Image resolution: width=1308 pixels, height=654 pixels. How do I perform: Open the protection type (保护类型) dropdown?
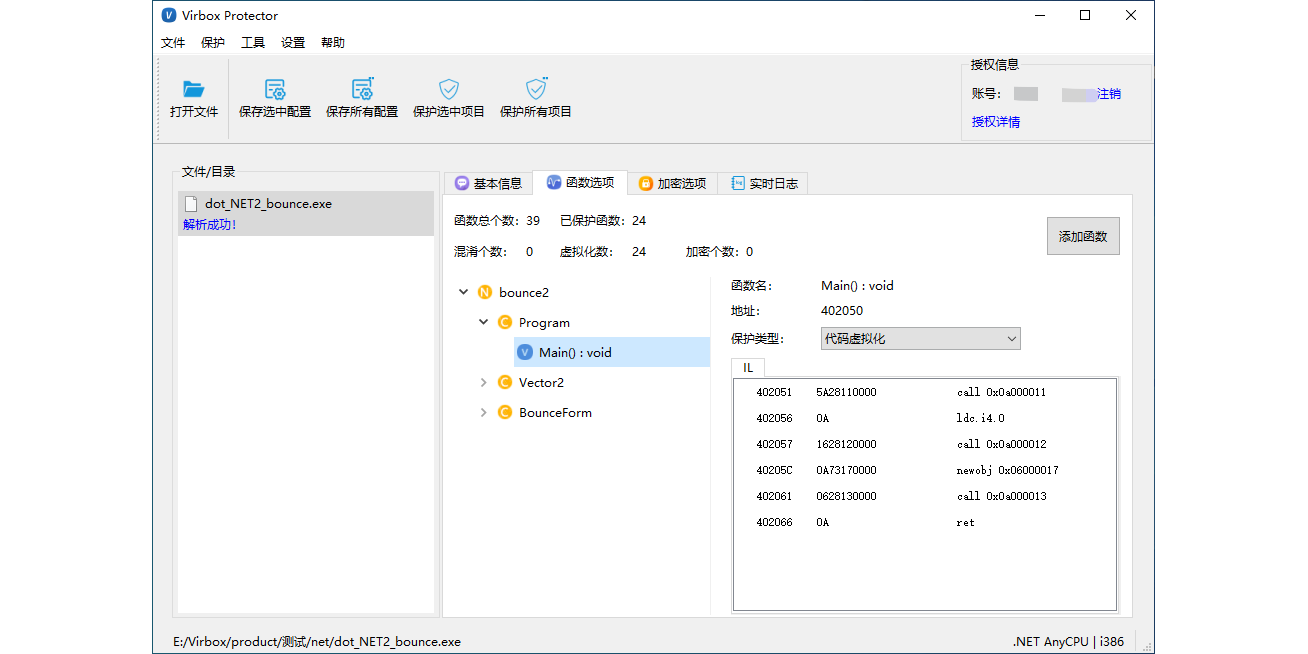[920, 339]
